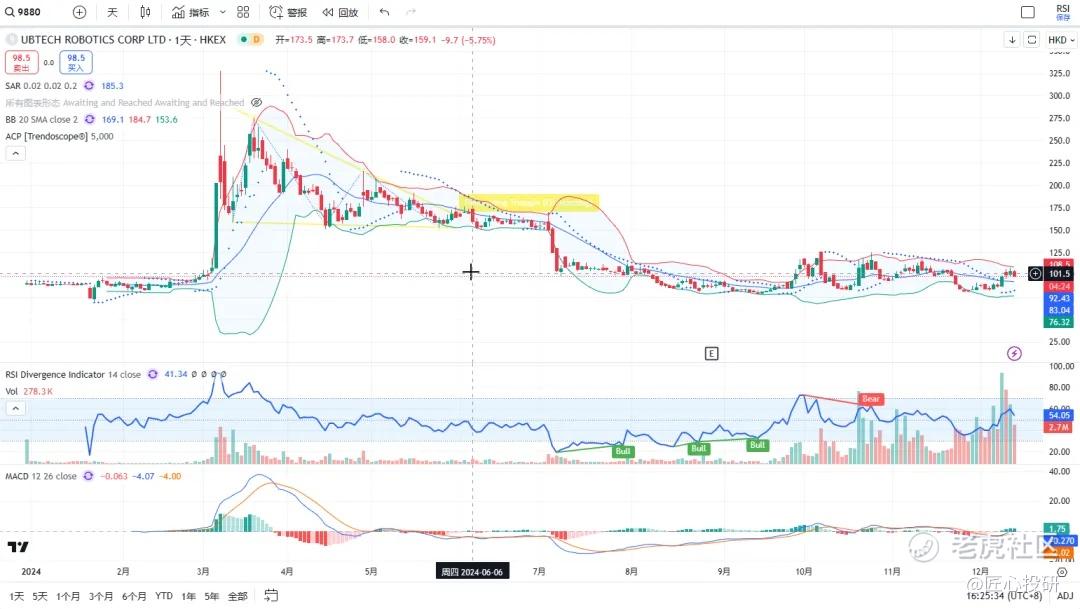Viewport: 1080px width, 609px height.
Task: Click the SAR indicator refresh icon
Action: pos(89,85)
